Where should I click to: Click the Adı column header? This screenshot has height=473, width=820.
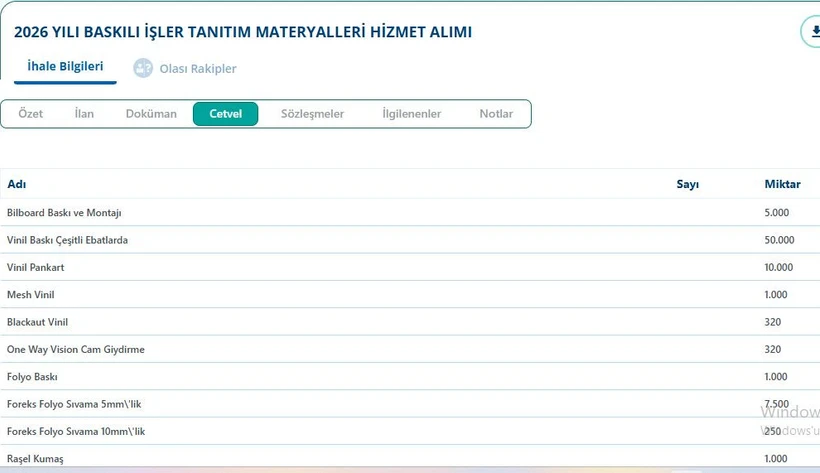pos(17,184)
